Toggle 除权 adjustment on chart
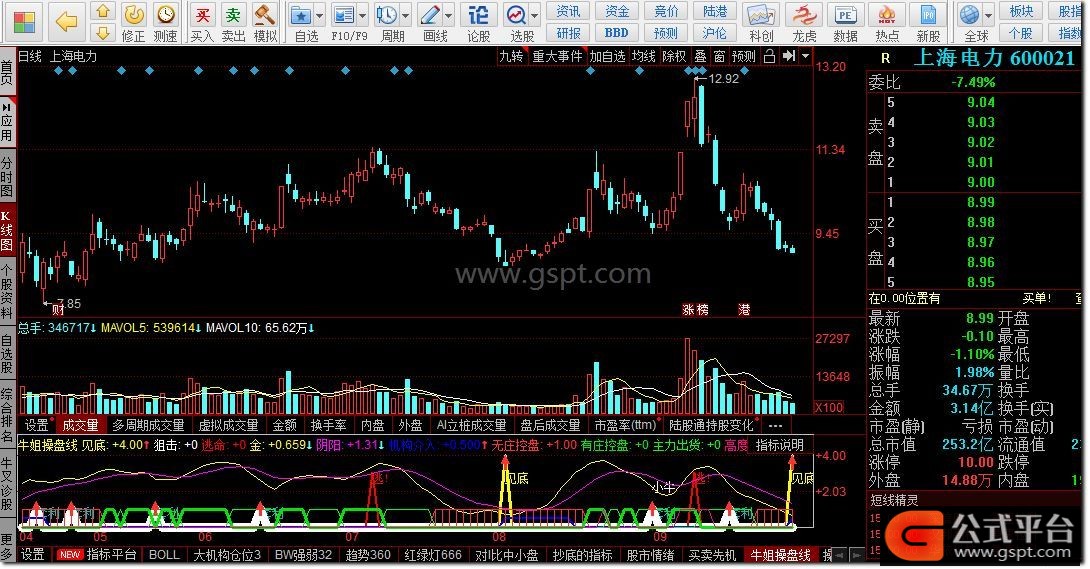 (x=674, y=56)
